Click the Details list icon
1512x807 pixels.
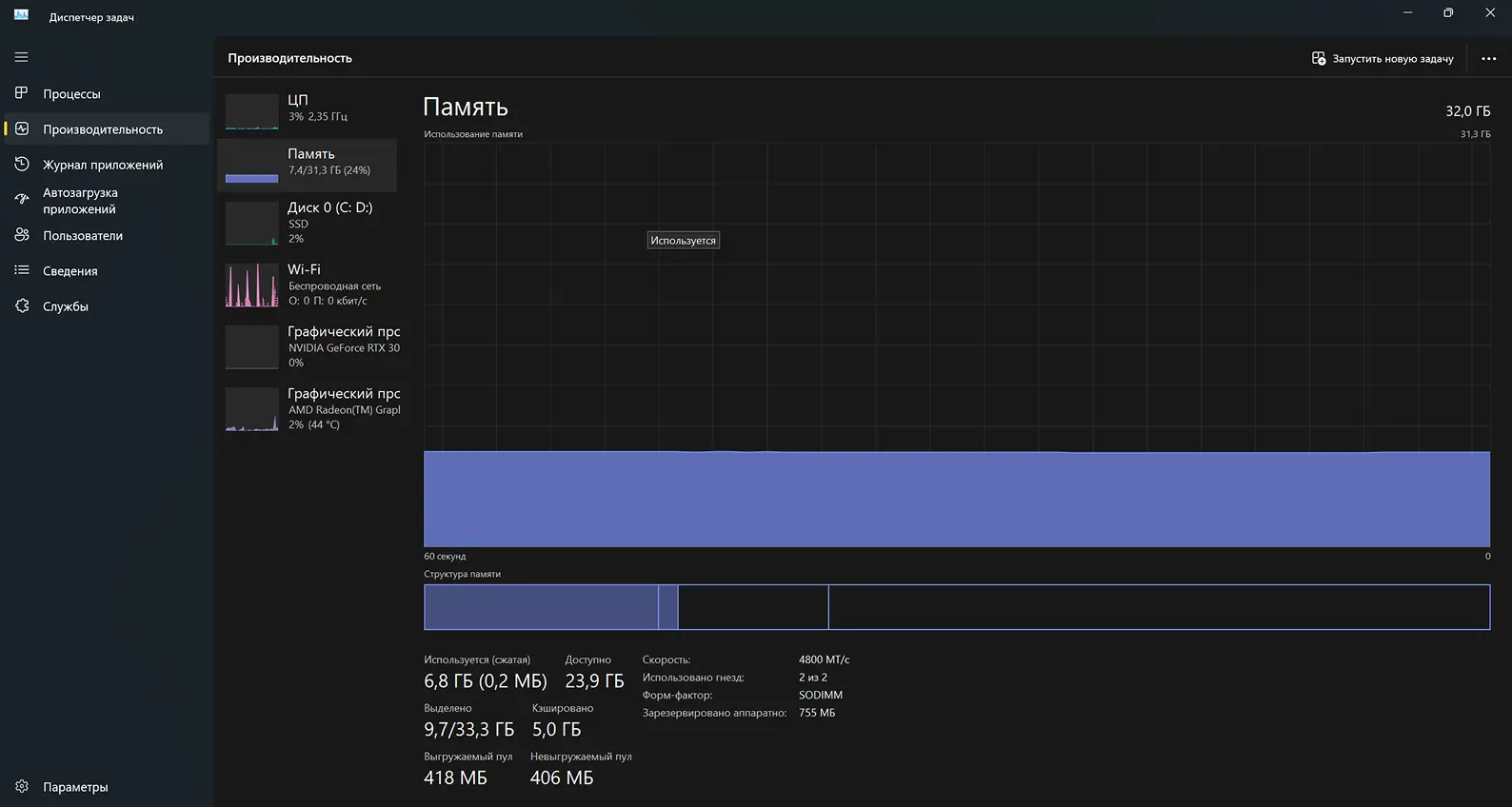(22, 270)
